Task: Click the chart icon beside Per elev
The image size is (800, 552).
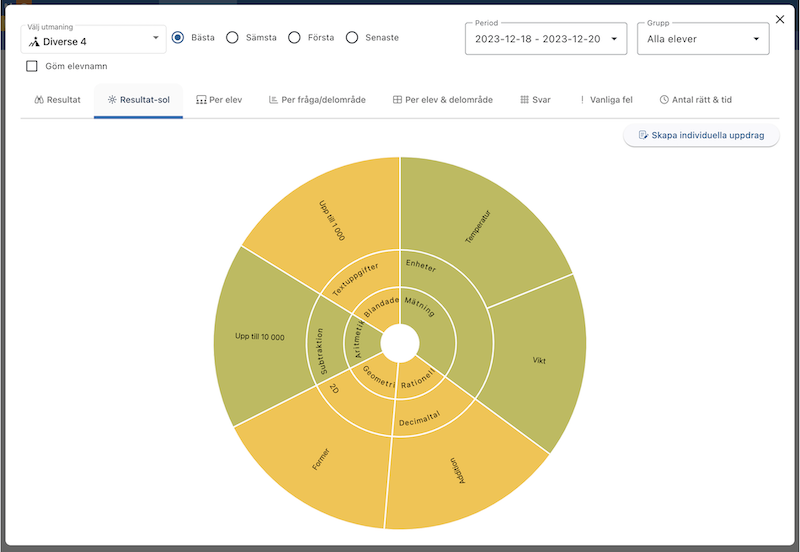Action: pos(201,100)
